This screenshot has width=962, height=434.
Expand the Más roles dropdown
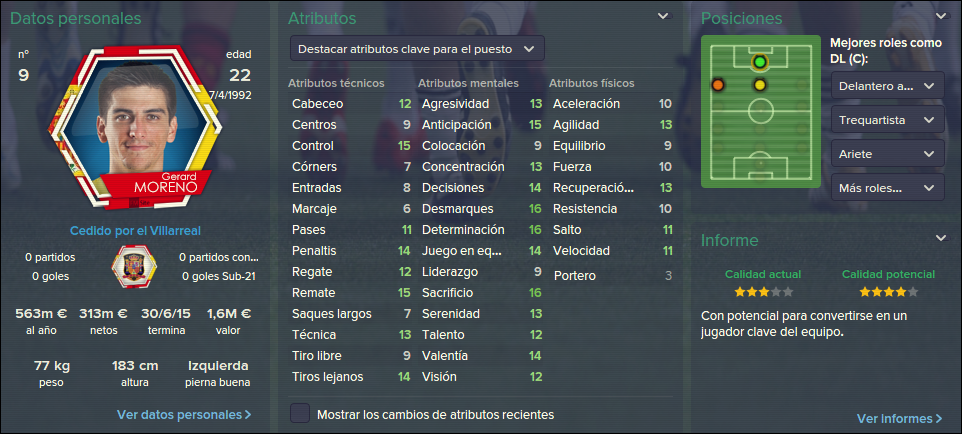click(x=887, y=188)
